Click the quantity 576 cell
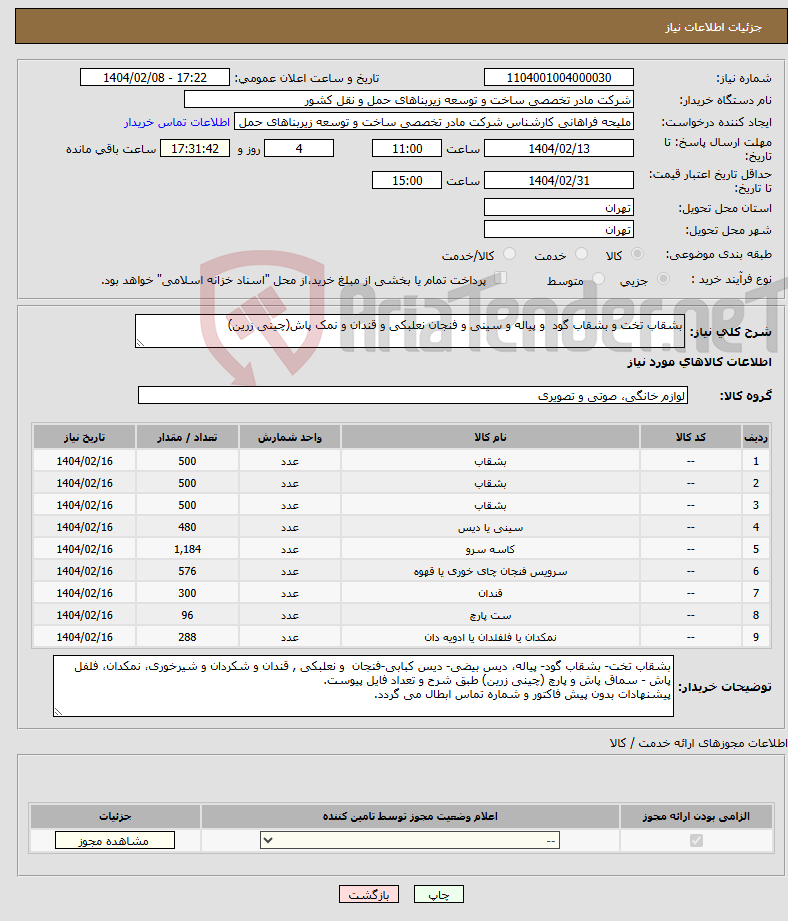This screenshot has height=921, width=788. pyautogui.click(x=187, y=572)
